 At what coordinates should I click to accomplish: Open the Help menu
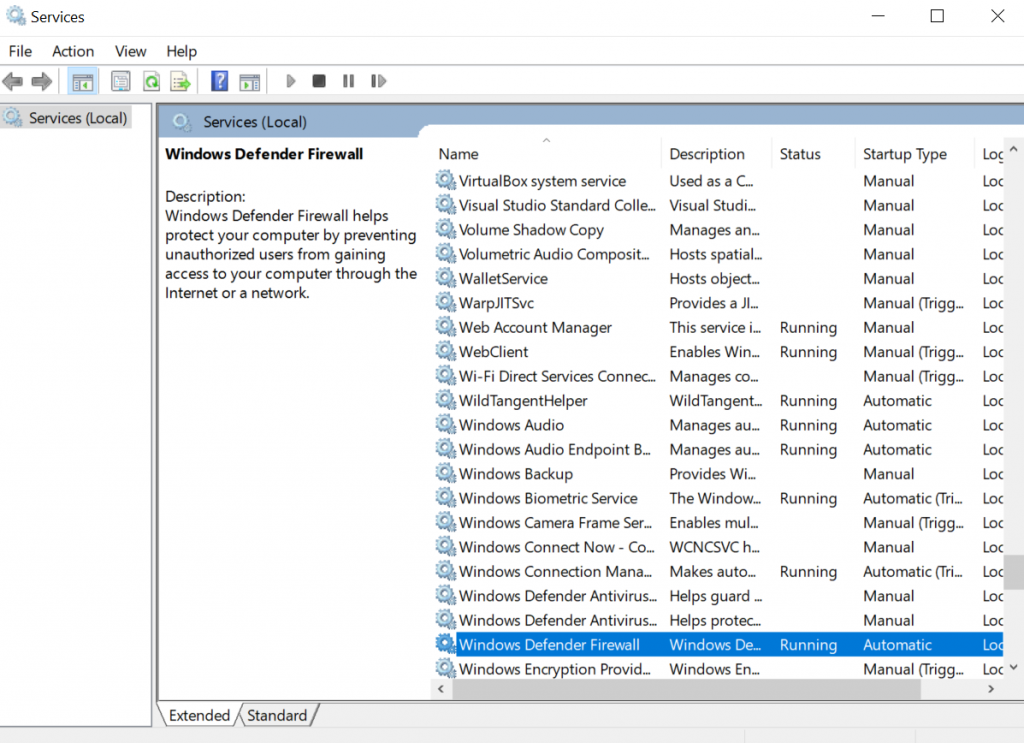coord(182,51)
